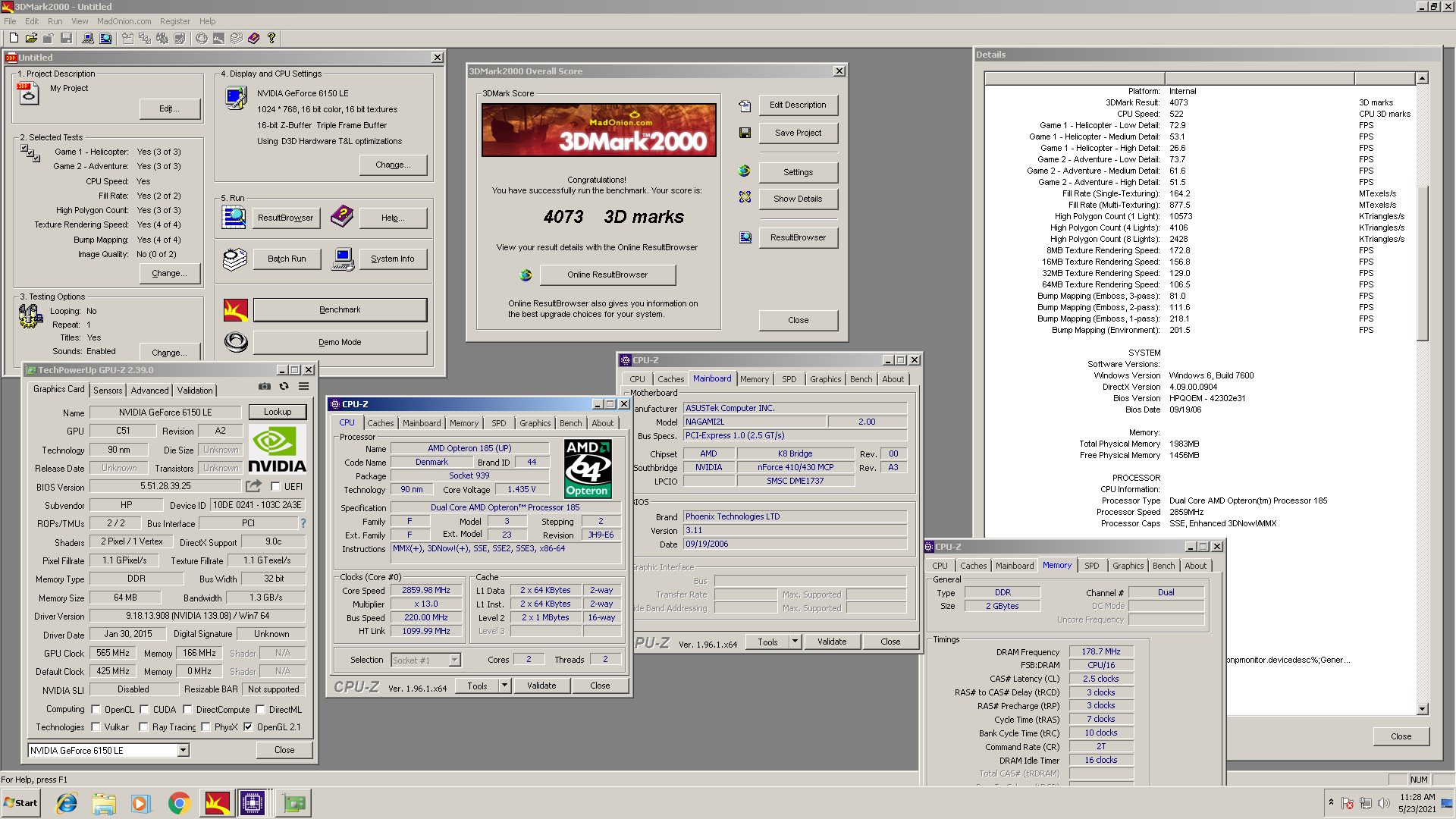Toggle the OpenGL 2.1 checkbox

point(248,727)
